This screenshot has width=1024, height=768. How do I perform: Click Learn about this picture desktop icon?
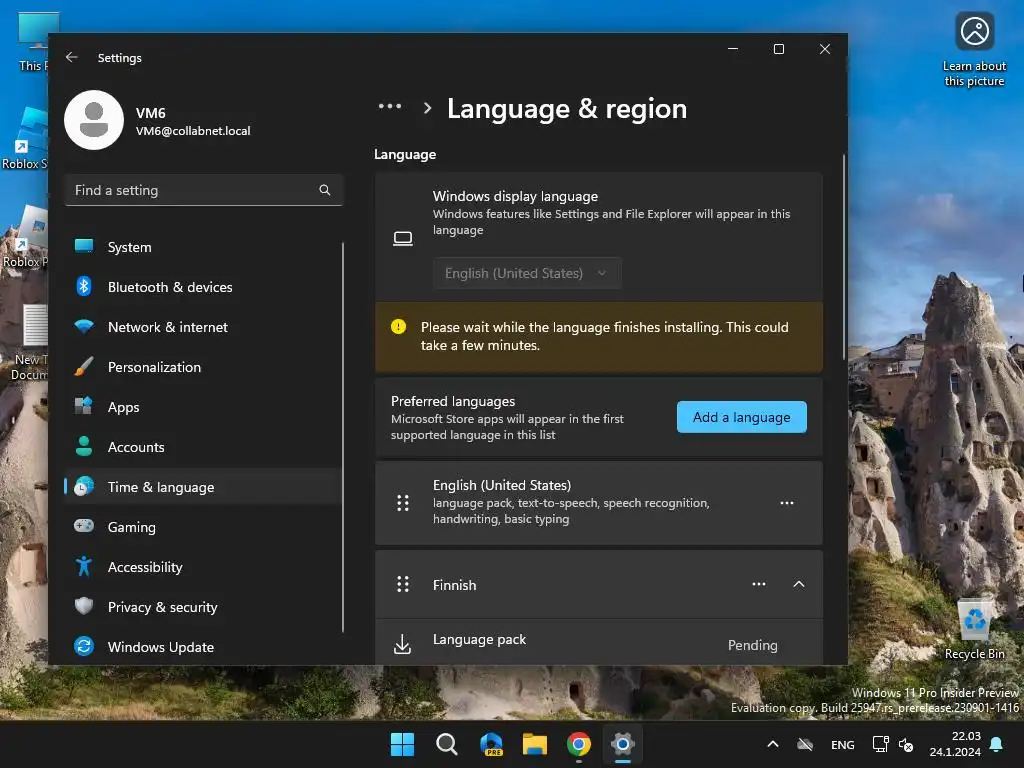[974, 50]
